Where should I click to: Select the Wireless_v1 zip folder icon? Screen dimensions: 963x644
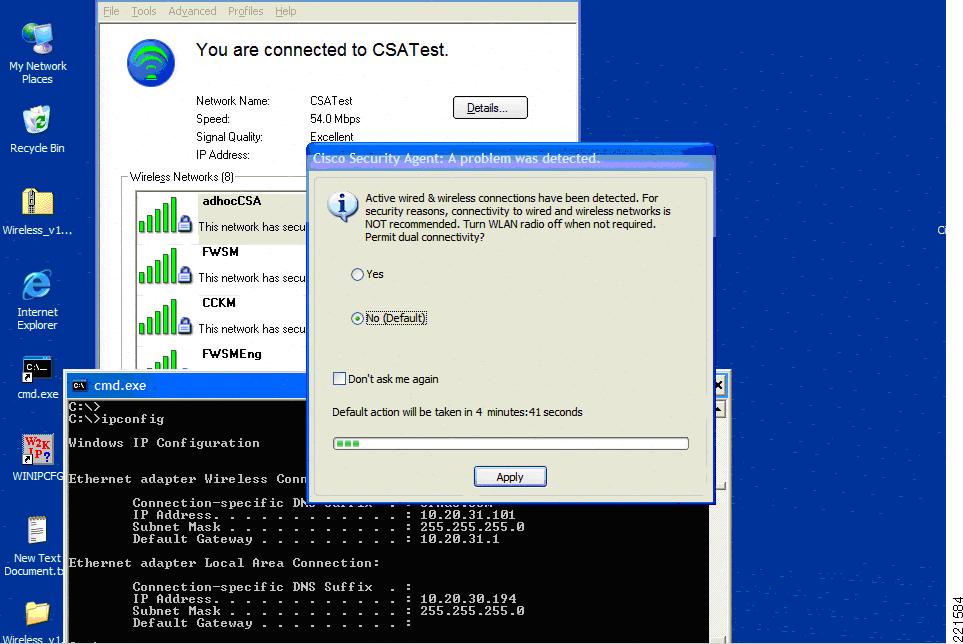click(x=37, y=212)
